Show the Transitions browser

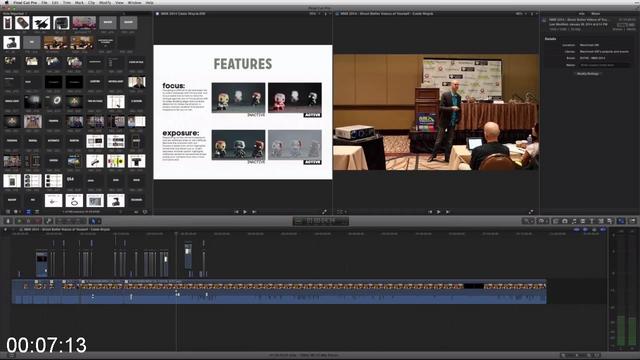coord(583,221)
